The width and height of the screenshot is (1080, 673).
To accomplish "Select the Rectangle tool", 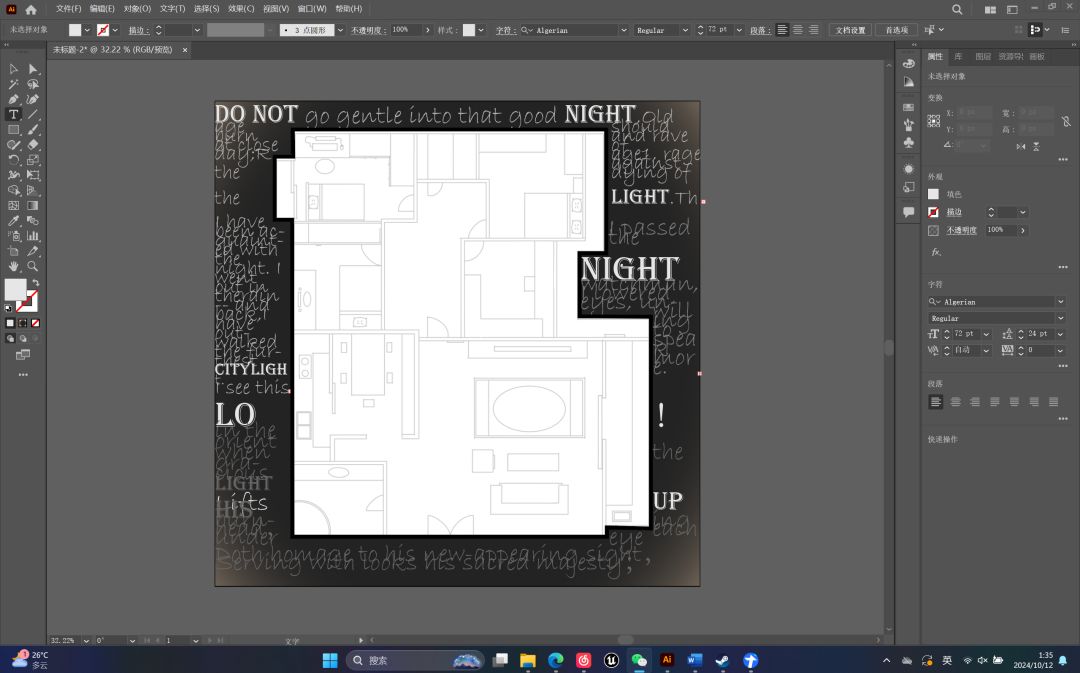I will [13, 130].
